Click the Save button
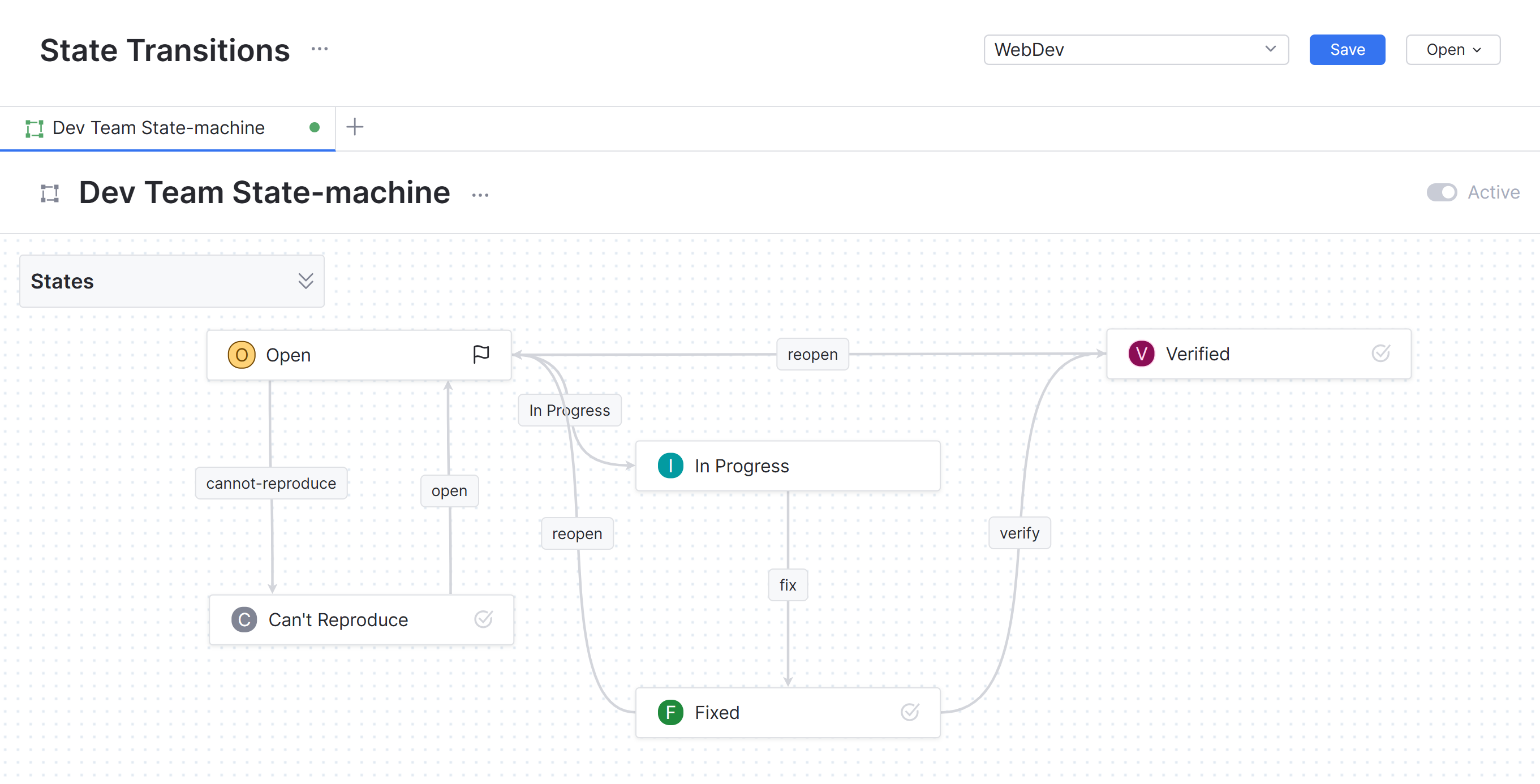Screen dimensions: 1540x784 (1347, 50)
